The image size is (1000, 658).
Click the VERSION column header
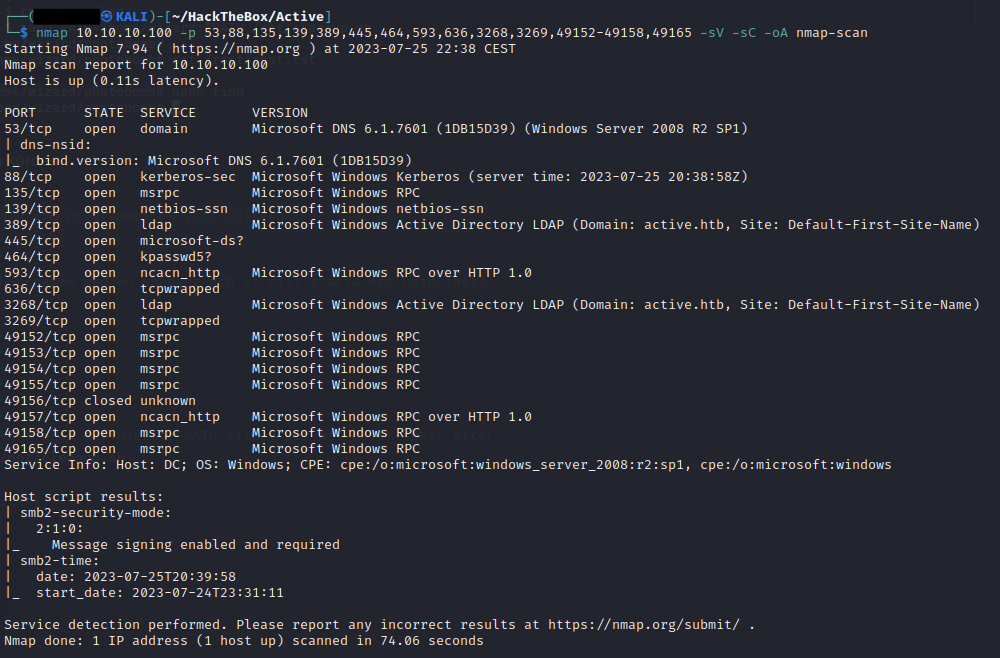coord(280,113)
